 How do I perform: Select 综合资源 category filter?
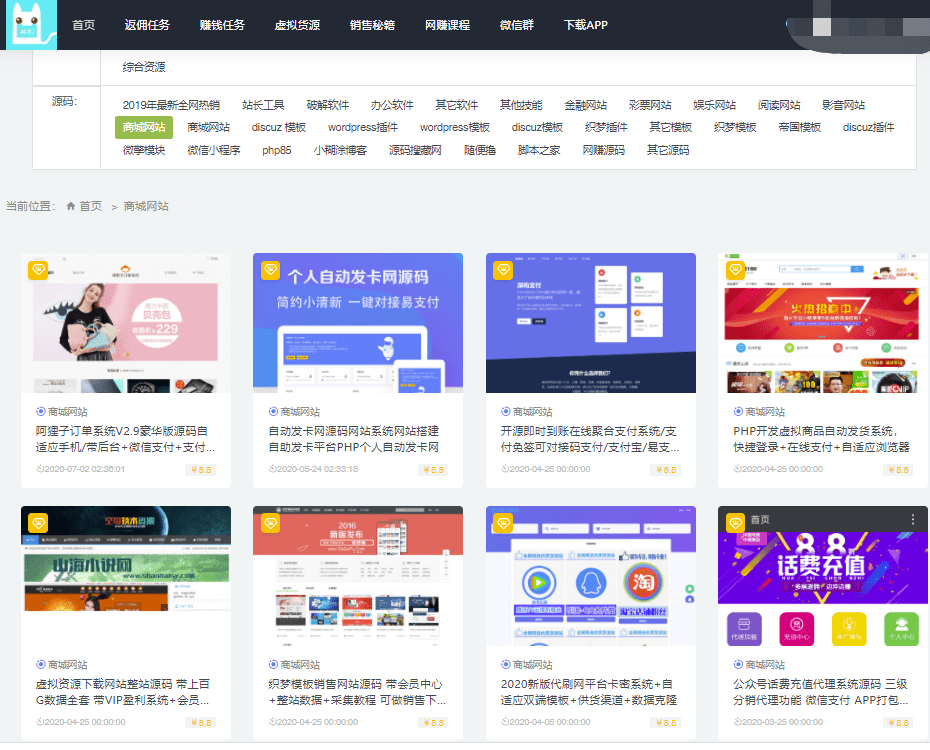pos(144,67)
